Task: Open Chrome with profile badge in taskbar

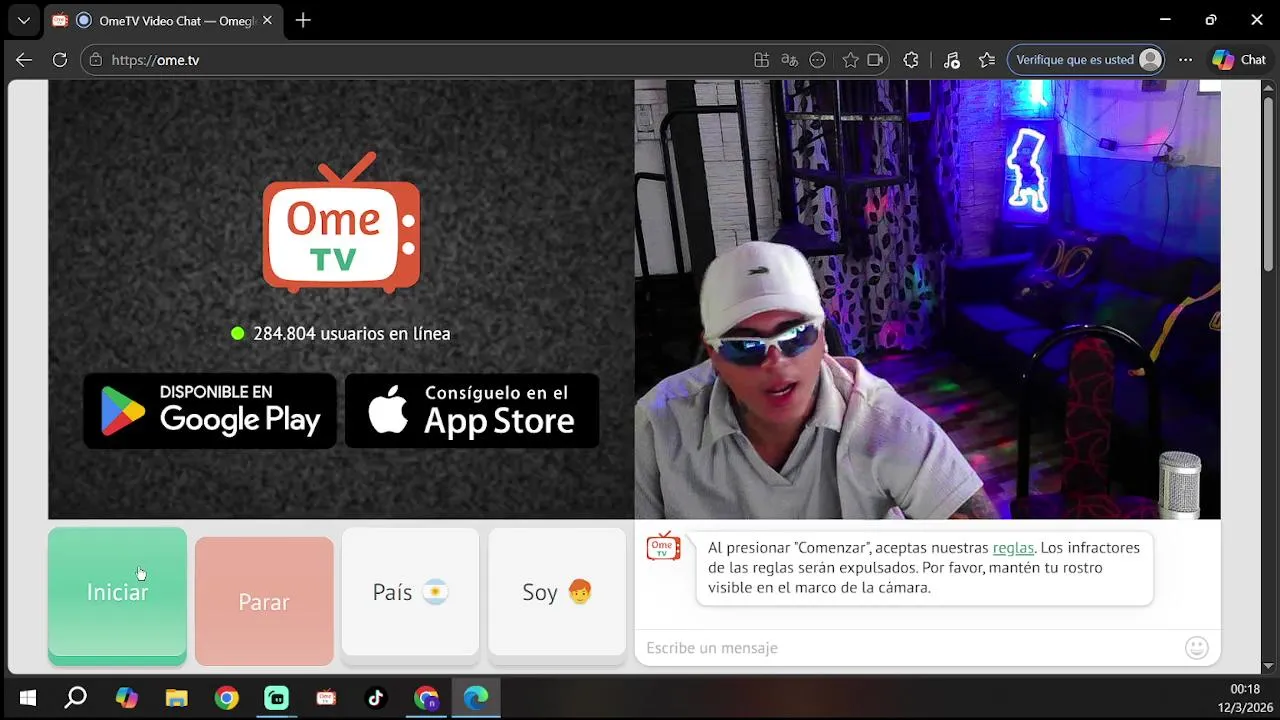Action: [426, 698]
